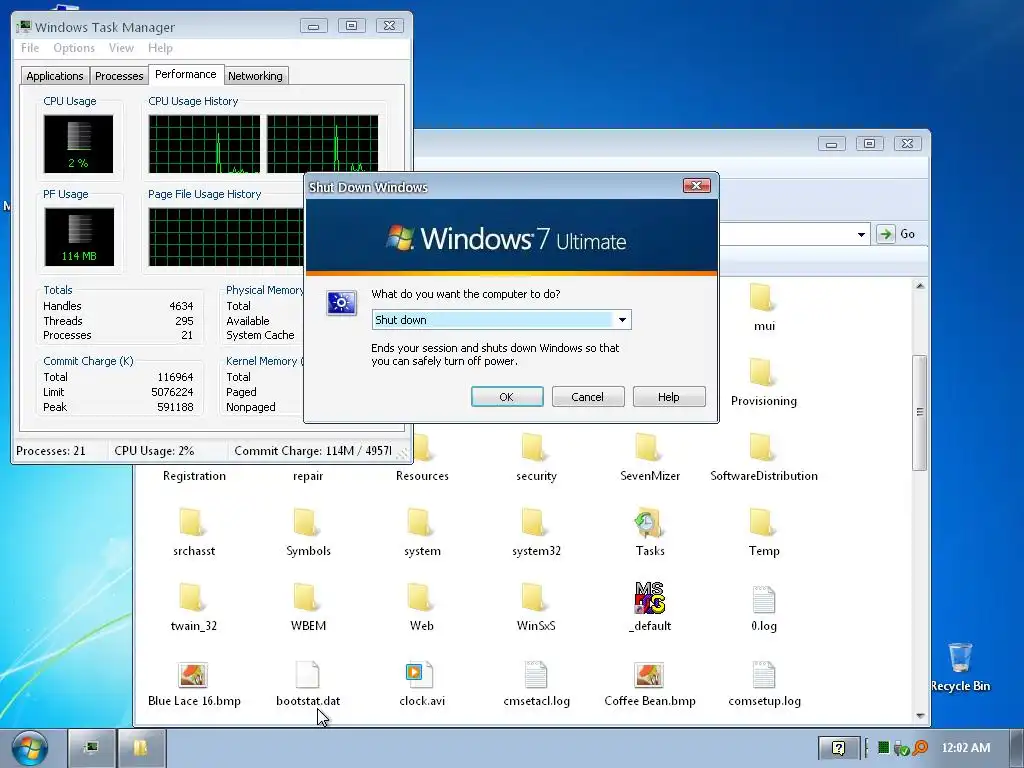Select the WinSxS folder
The height and width of the screenshot is (768, 1024).
536,607
